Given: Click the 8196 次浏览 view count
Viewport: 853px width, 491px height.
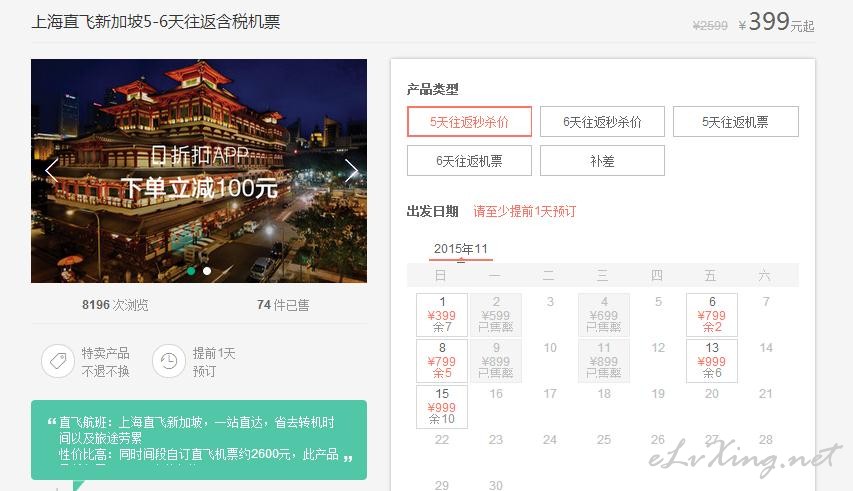Looking at the screenshot, I should coord(115,305).
